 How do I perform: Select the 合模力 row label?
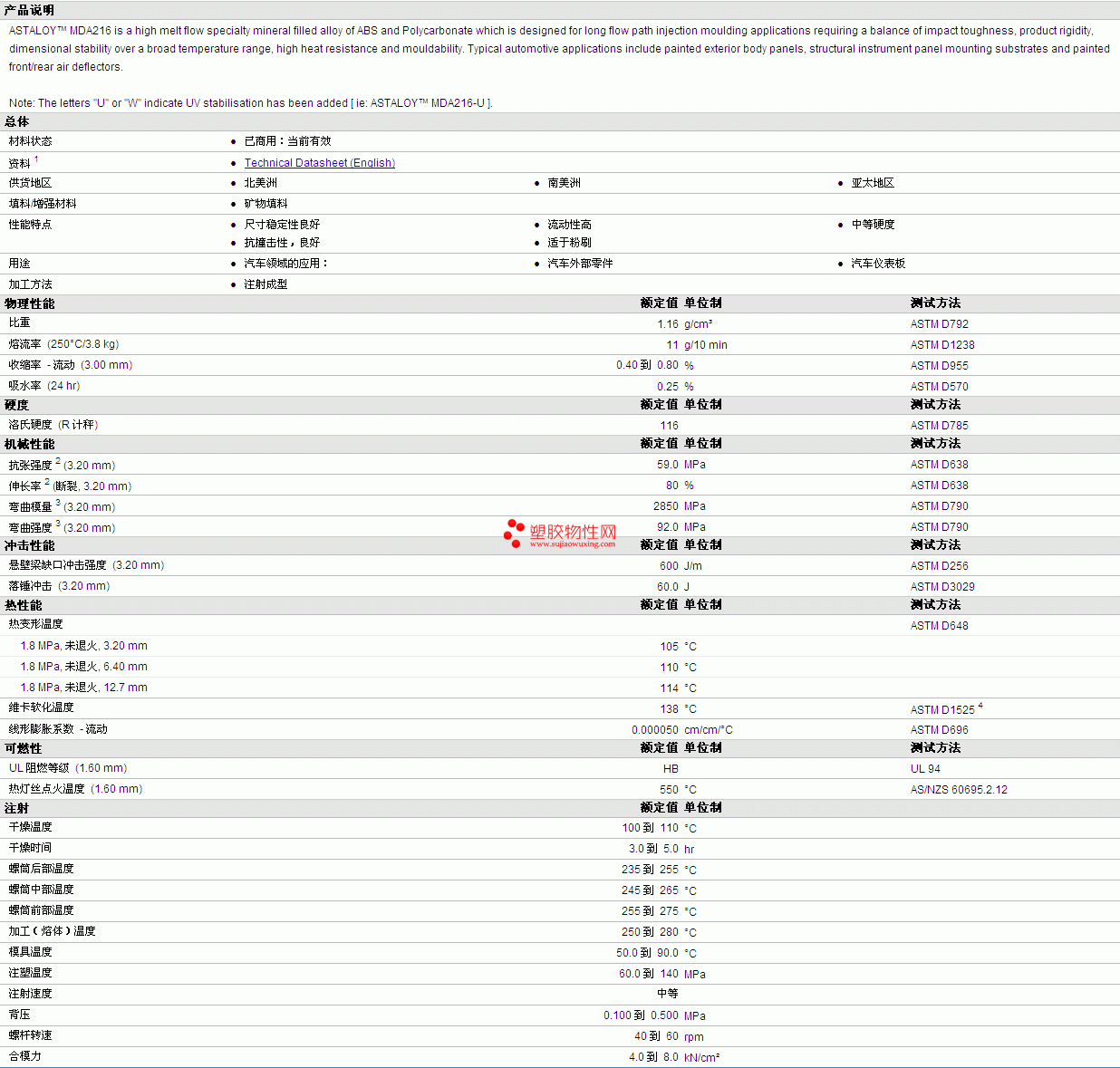25,1056
